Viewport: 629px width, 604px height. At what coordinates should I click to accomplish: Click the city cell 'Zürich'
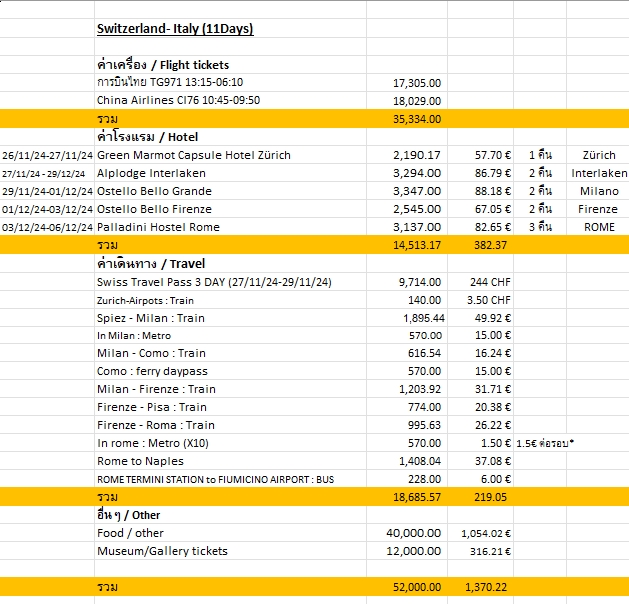599,155
